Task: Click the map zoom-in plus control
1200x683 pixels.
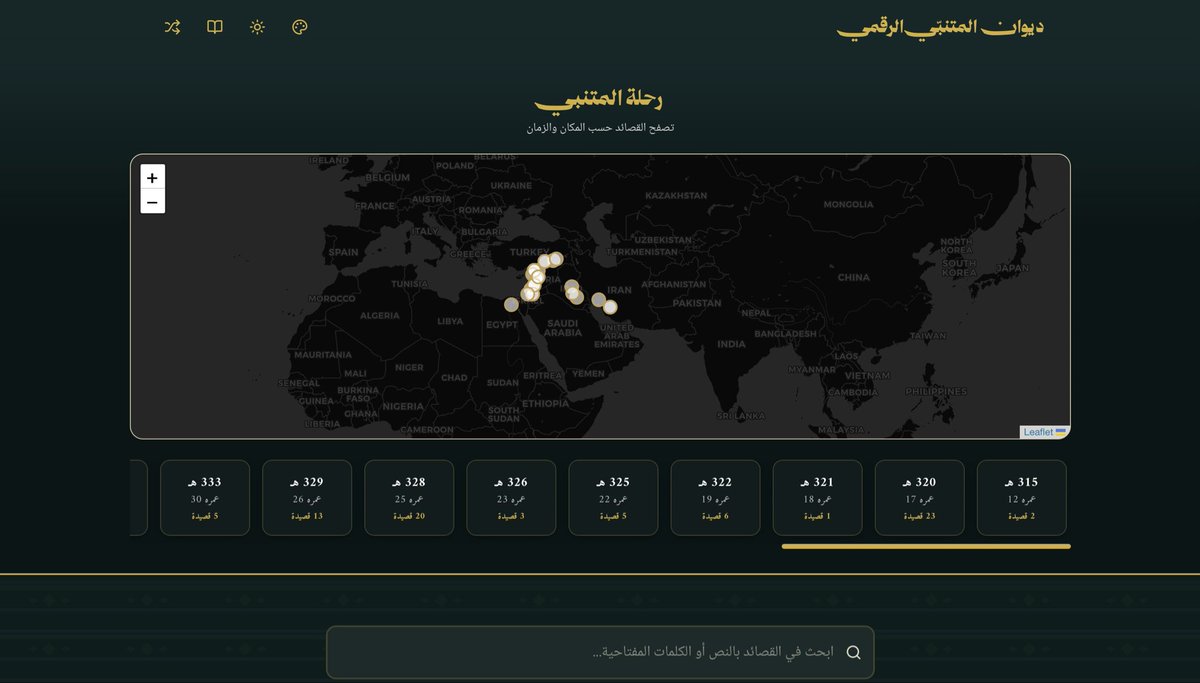Action: [x=152, y=177]
